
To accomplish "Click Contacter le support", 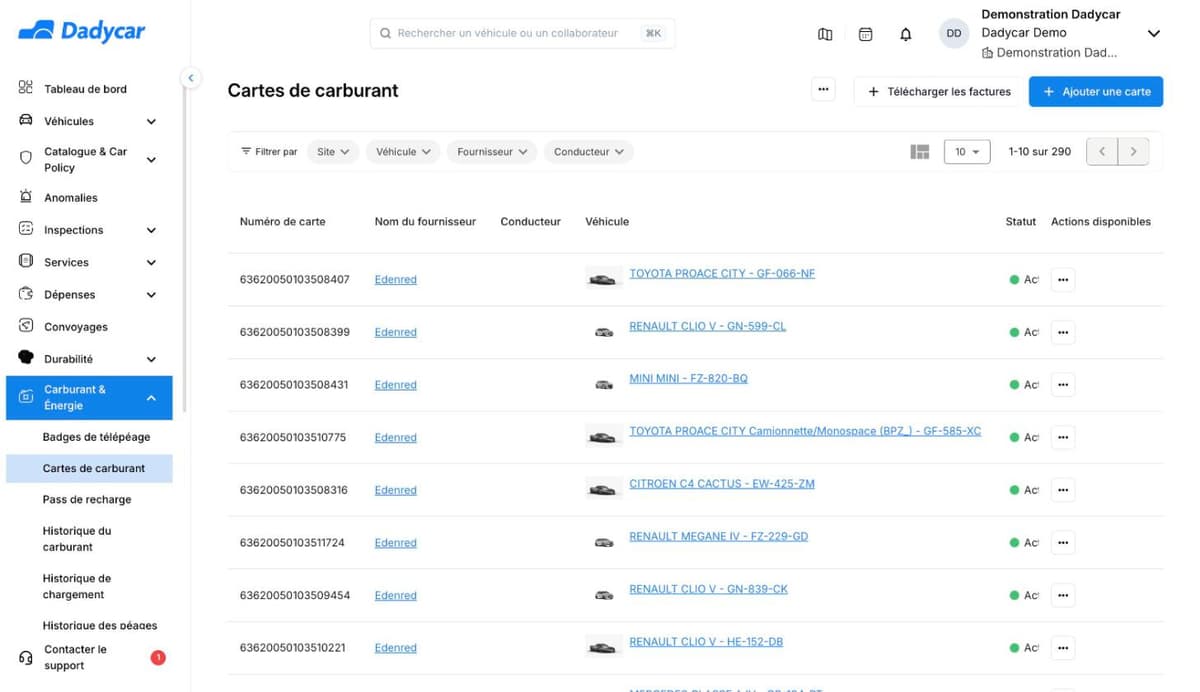I will coord(75,657).
